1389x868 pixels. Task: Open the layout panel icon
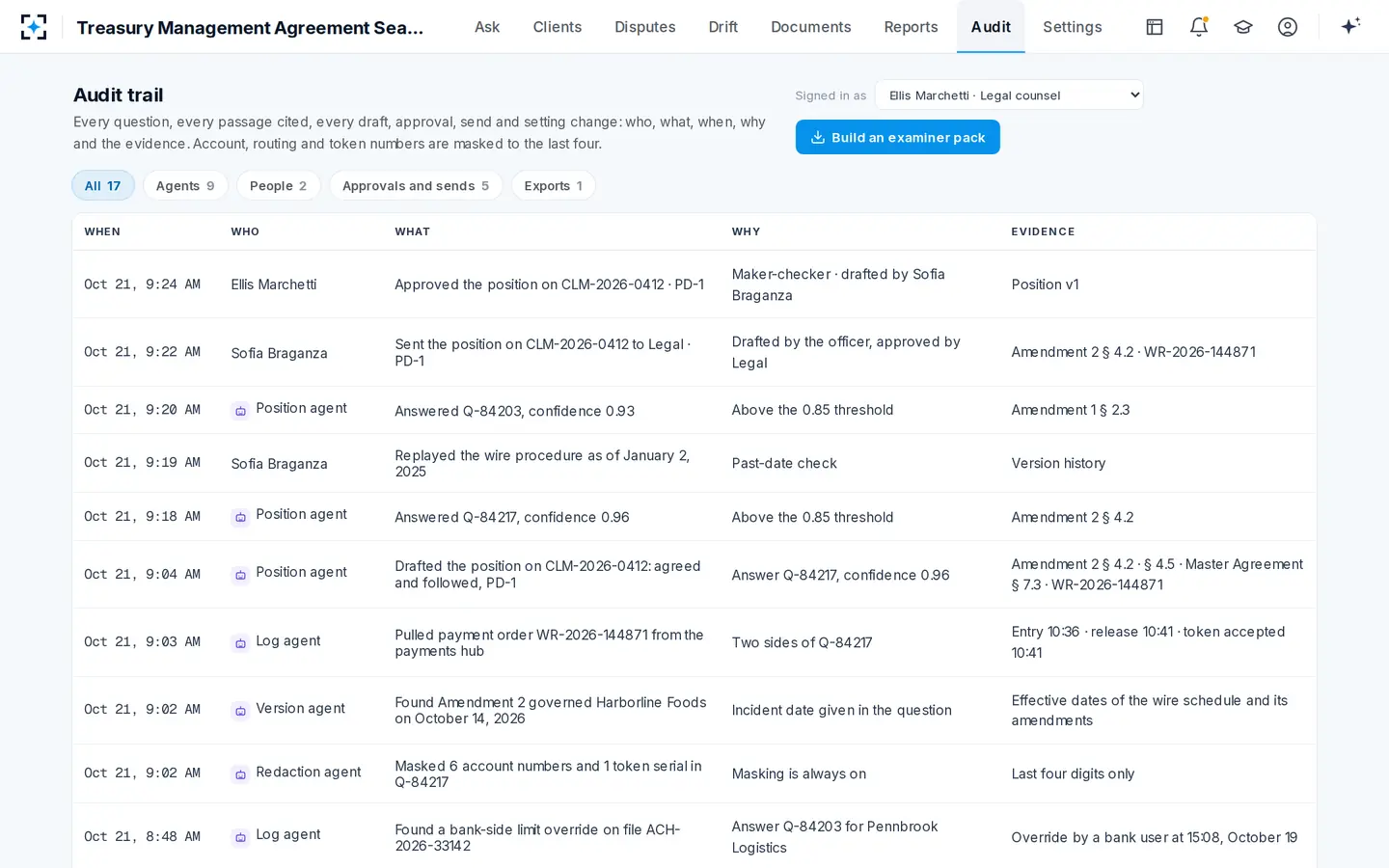(x=1155, y=27)
